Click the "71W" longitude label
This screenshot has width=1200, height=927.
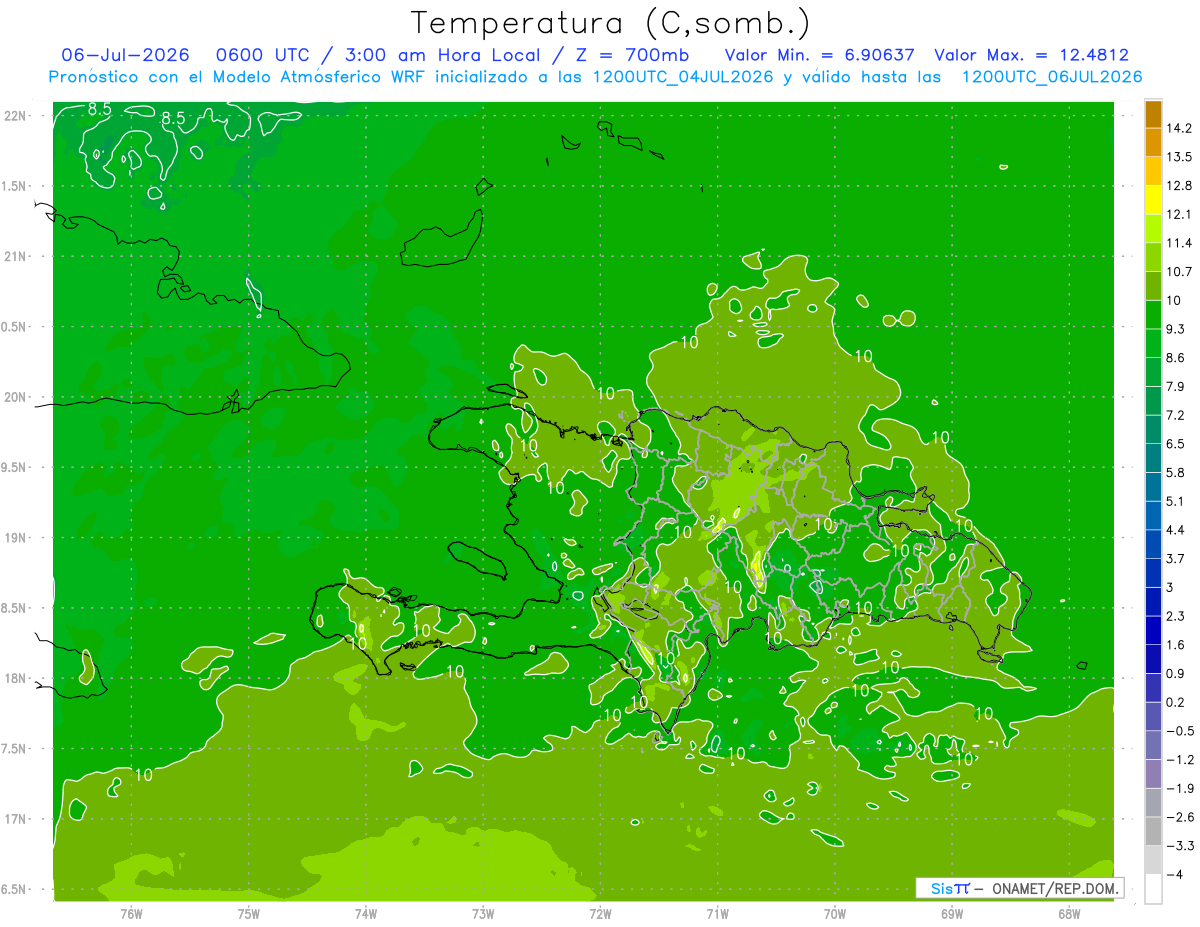[717, 913]
